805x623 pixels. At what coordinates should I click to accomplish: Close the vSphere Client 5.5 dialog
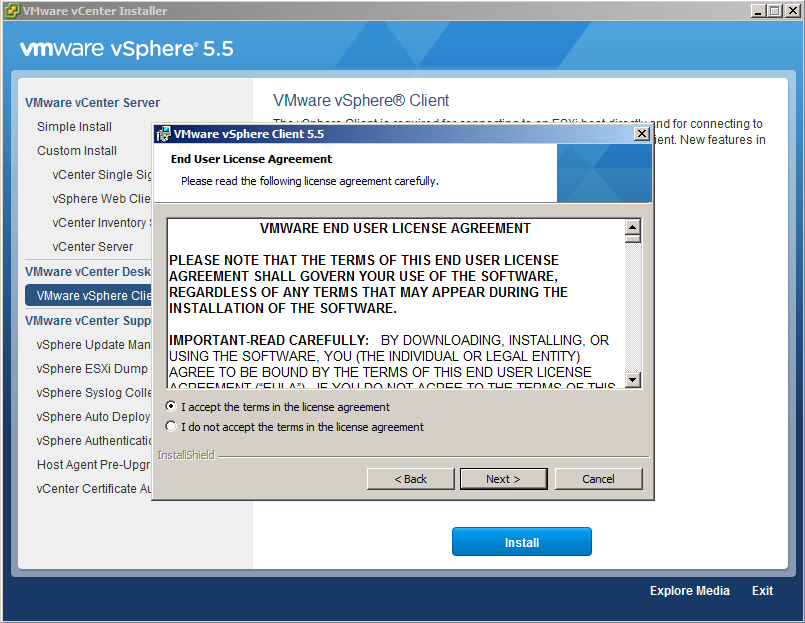[642, 134]
